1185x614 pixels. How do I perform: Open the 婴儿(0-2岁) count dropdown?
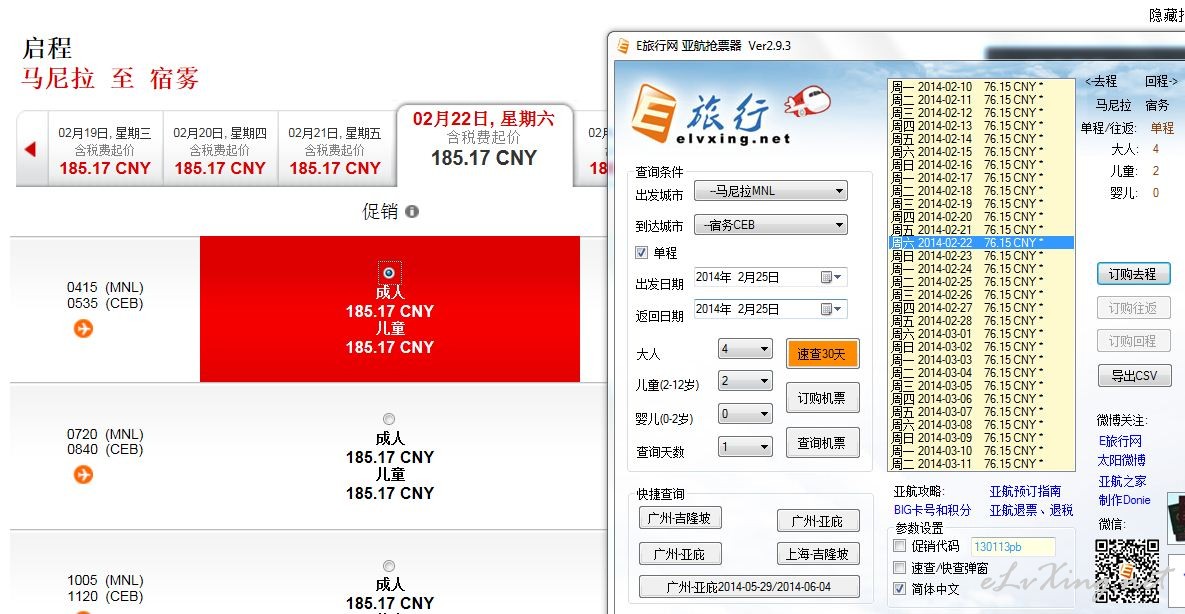coord(745,414)
